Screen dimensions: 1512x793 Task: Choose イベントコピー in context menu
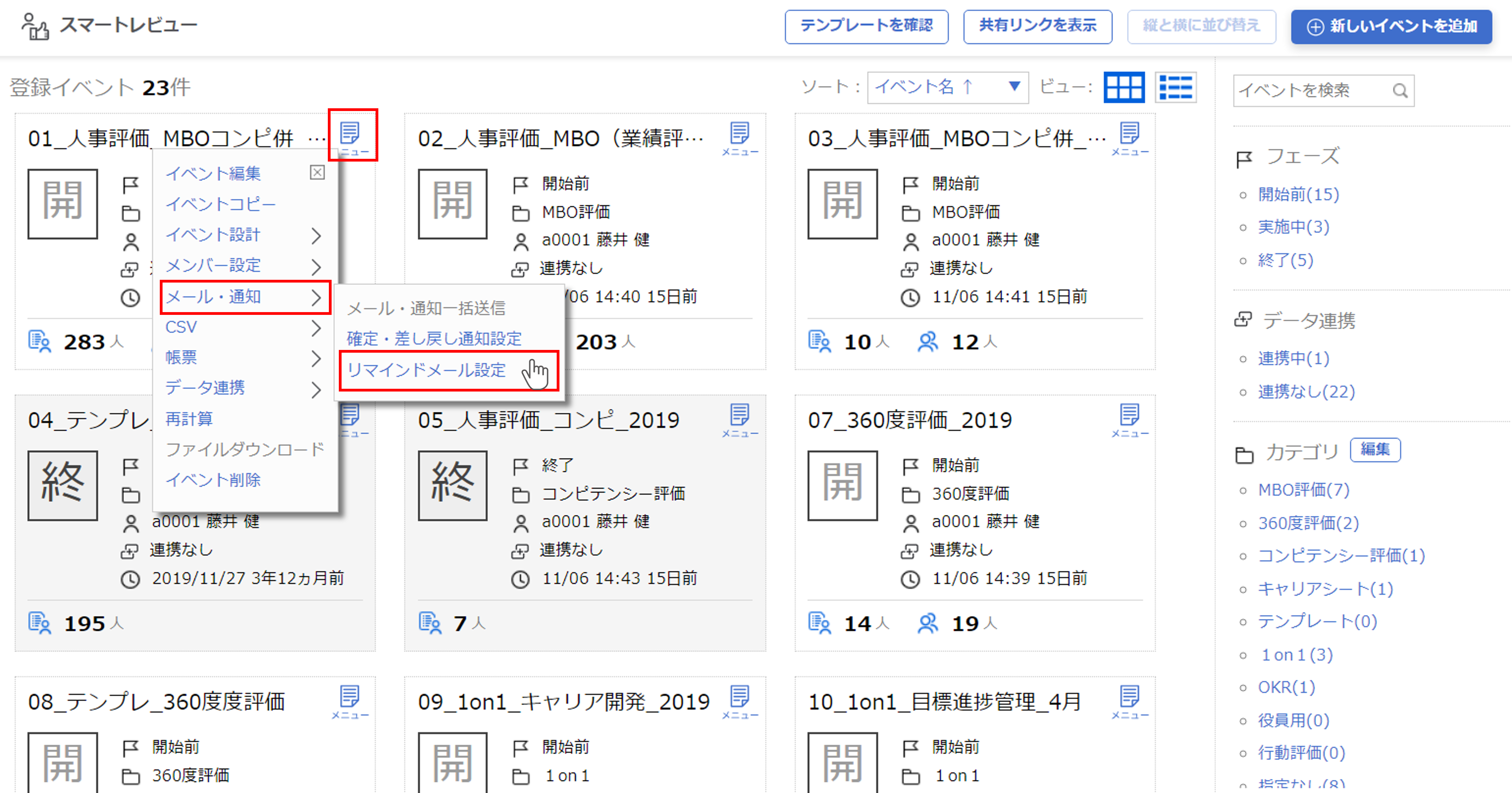pyautogui.click(x=221, y=204)
